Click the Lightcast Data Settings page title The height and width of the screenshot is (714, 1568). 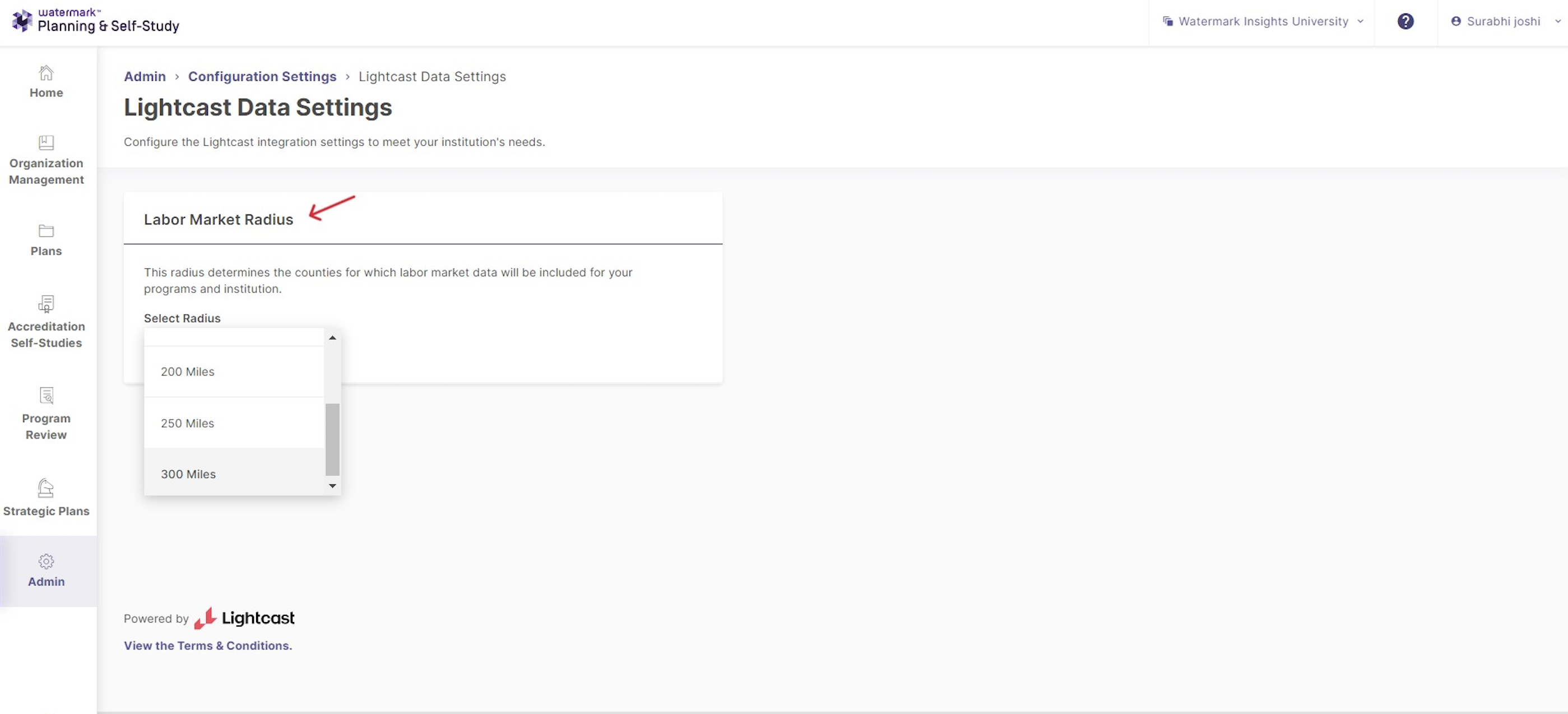(x=258, y=107)
